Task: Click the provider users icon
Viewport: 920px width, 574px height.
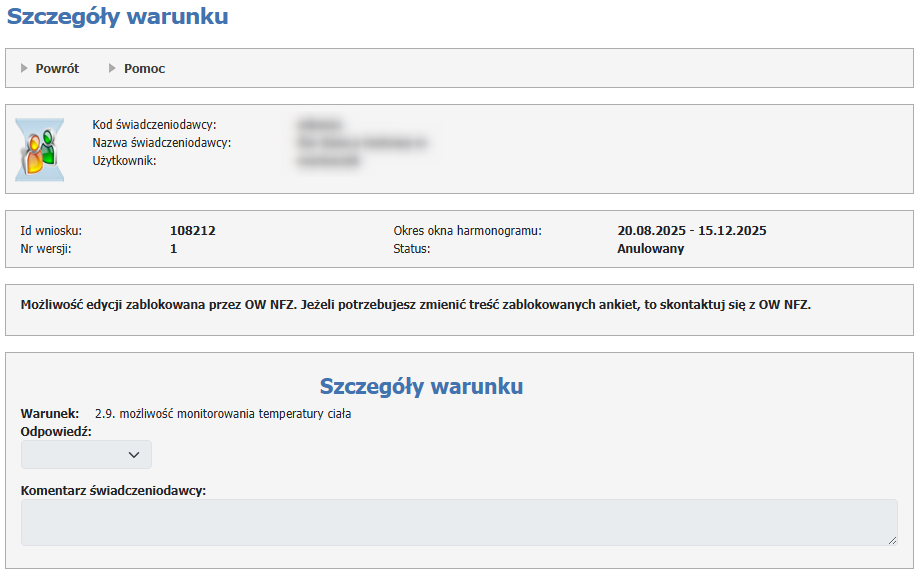Action: (39, 149)
